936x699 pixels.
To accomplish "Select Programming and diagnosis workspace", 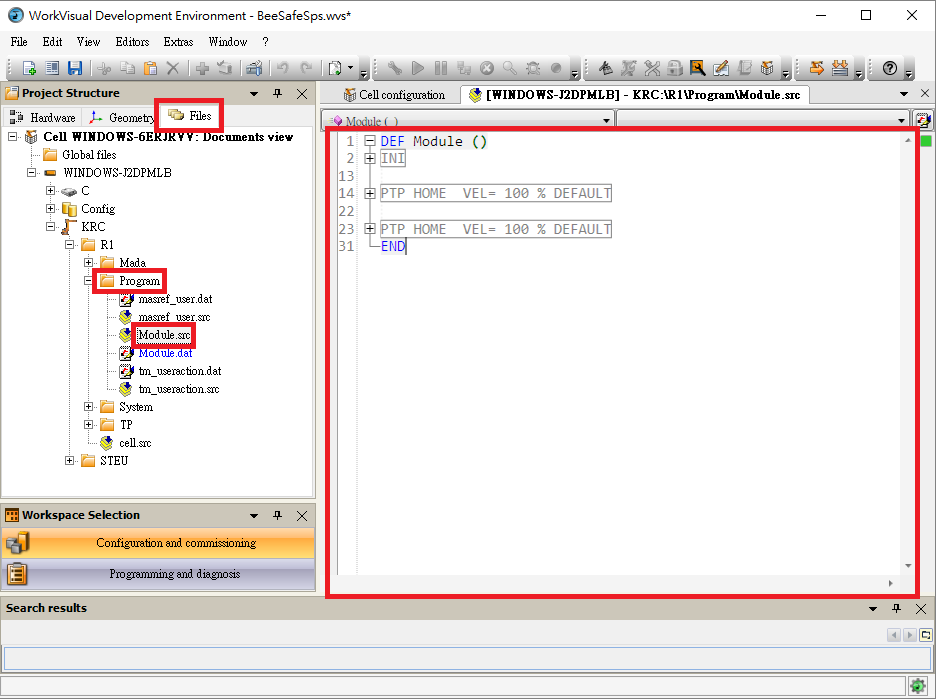I will pyautogui.click(x=159, y=574).
